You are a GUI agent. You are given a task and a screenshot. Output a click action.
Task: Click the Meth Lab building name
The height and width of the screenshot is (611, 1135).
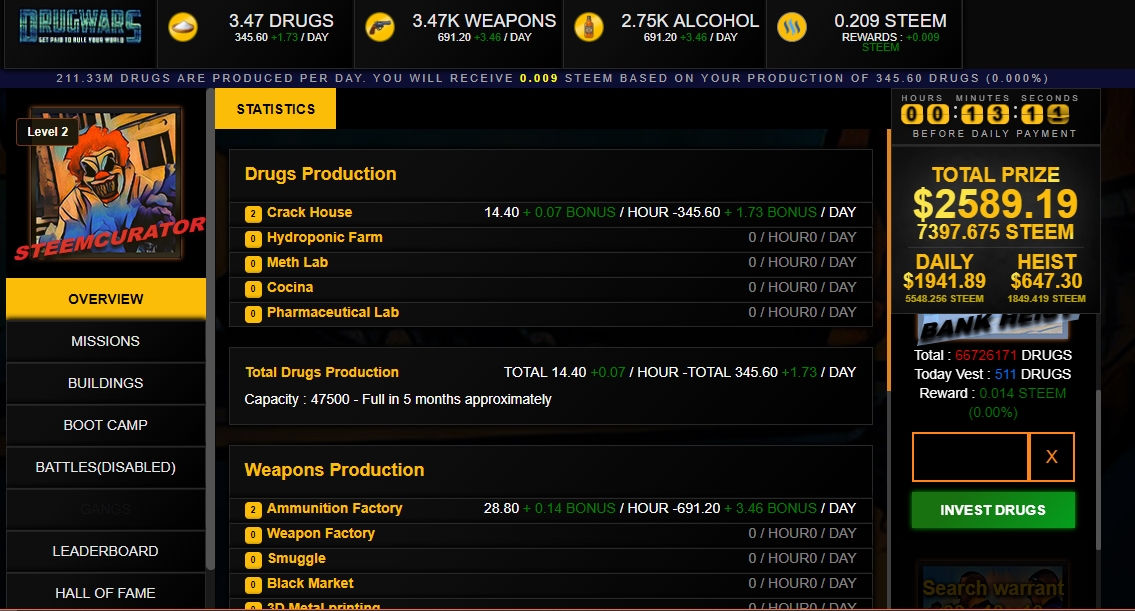point(298,262)
